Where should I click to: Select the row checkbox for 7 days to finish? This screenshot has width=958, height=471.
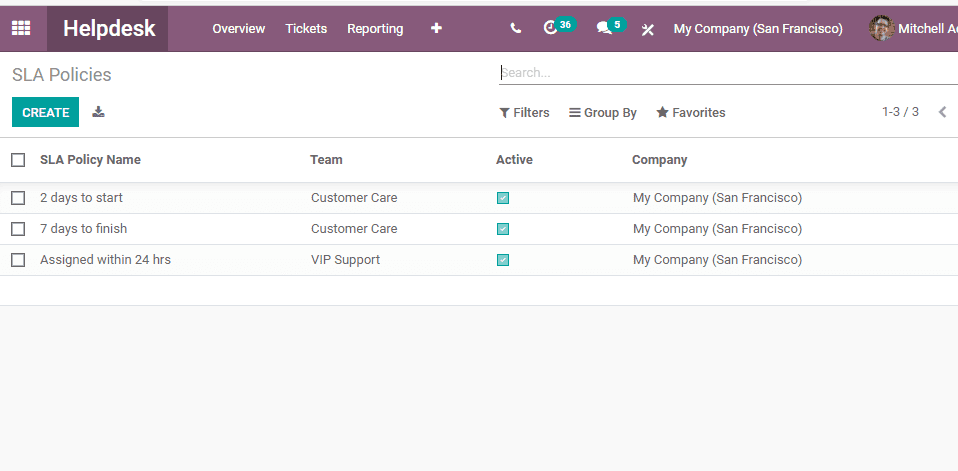(18, 229)
